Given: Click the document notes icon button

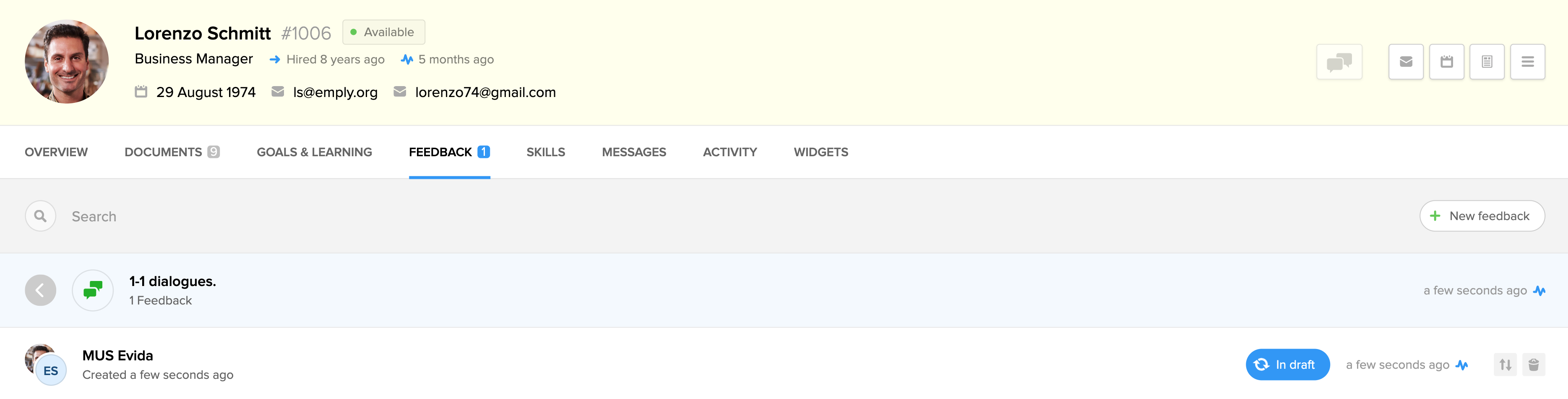Looking at the screenshot, I should (x=1487, y=61).
